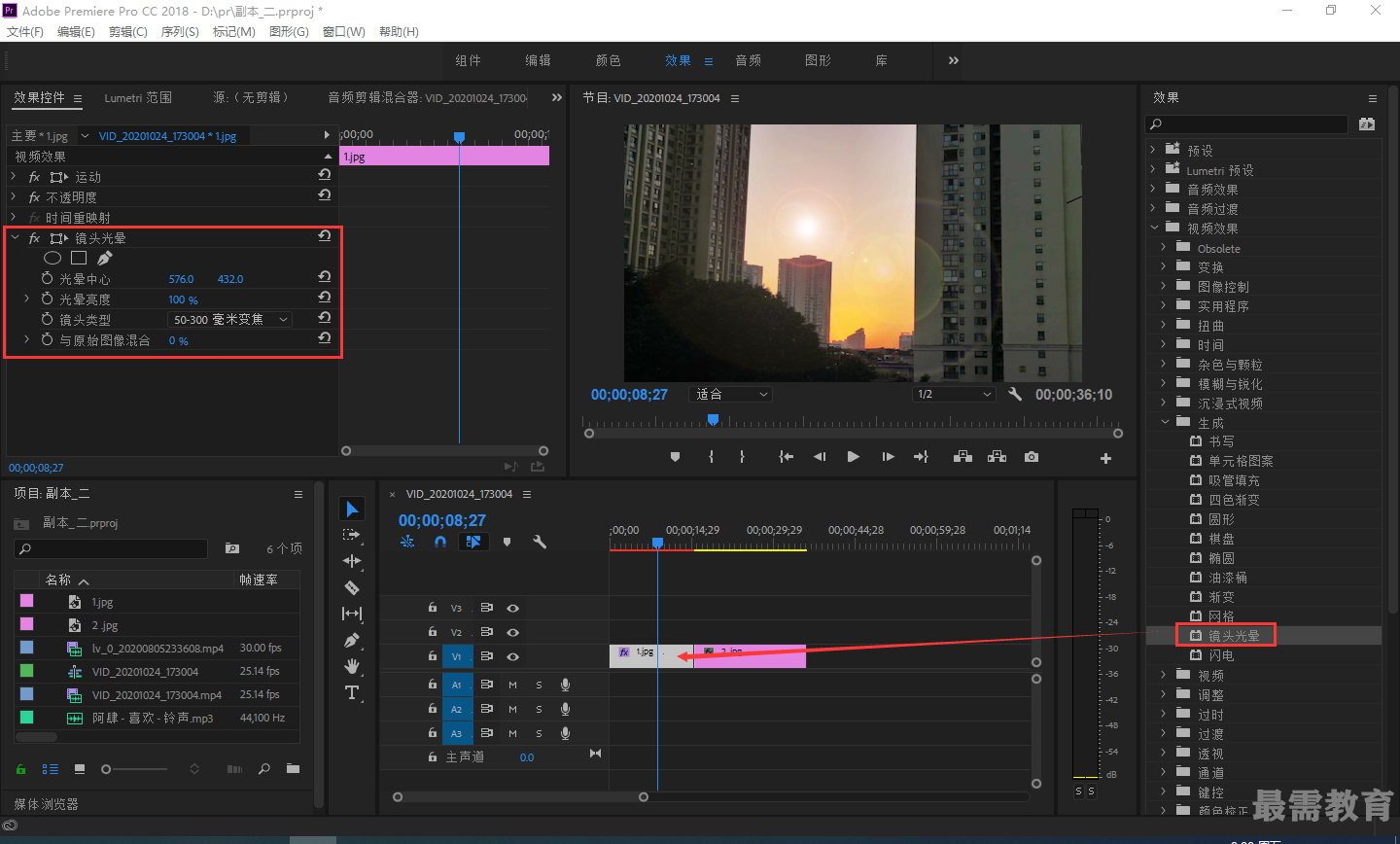The height and width of the screenshot is (844, 1400).
Task: Create an ellipse mask for 镜头光晕
Action: coord(52,258)
